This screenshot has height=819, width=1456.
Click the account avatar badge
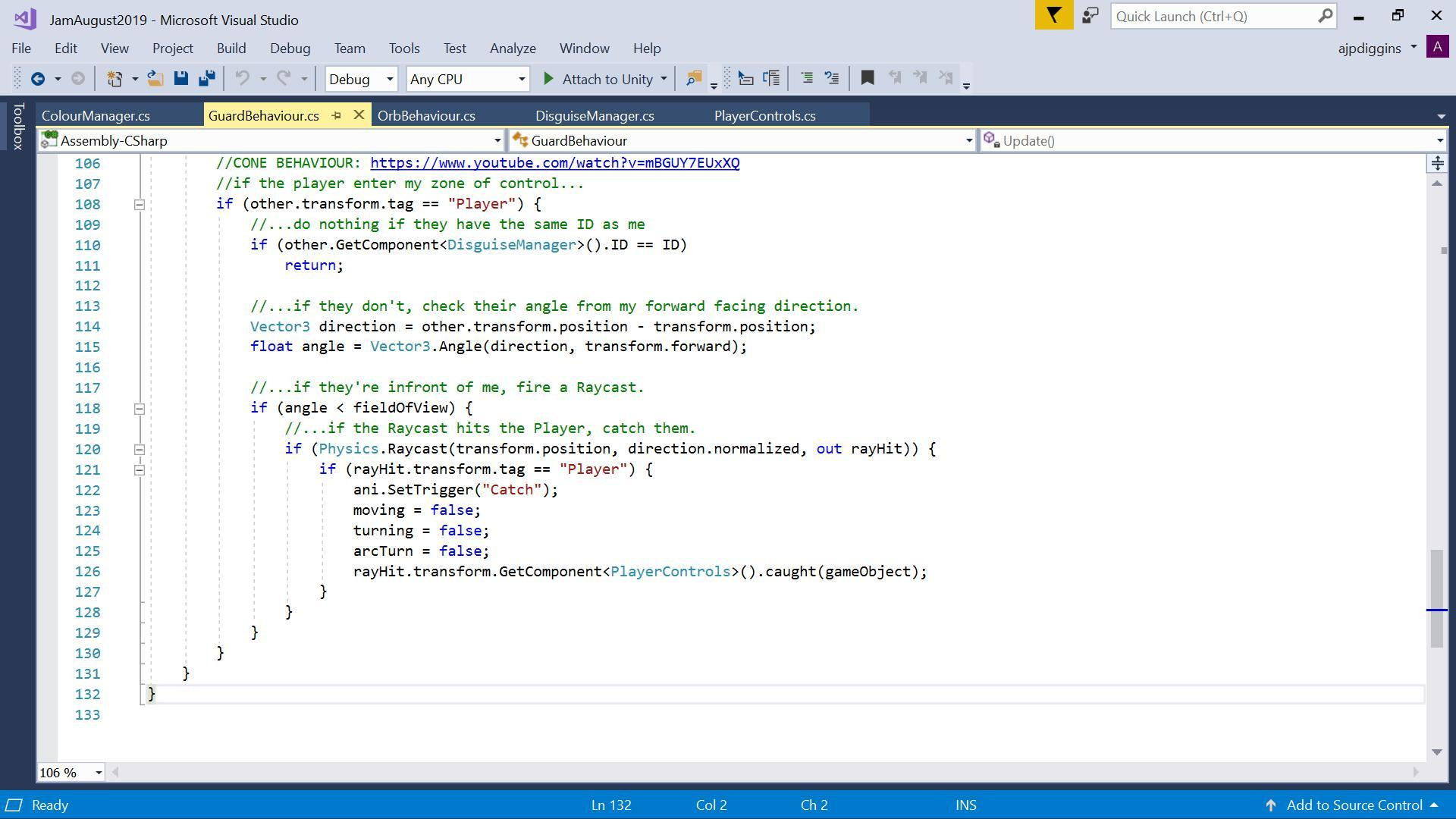(1437, 47)
